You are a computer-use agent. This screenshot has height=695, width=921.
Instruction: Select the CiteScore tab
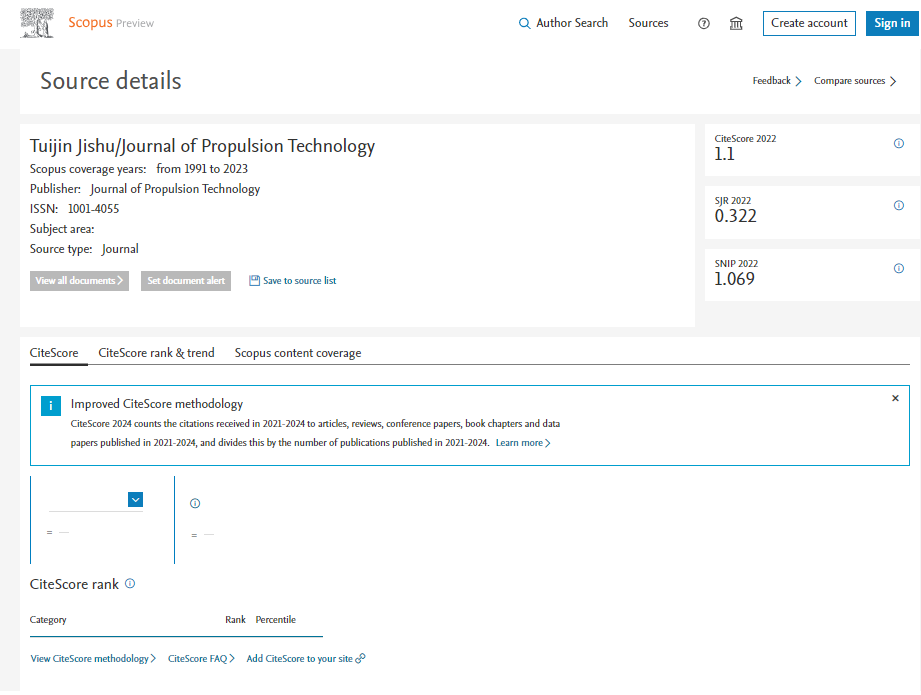(x=54, y=353)
